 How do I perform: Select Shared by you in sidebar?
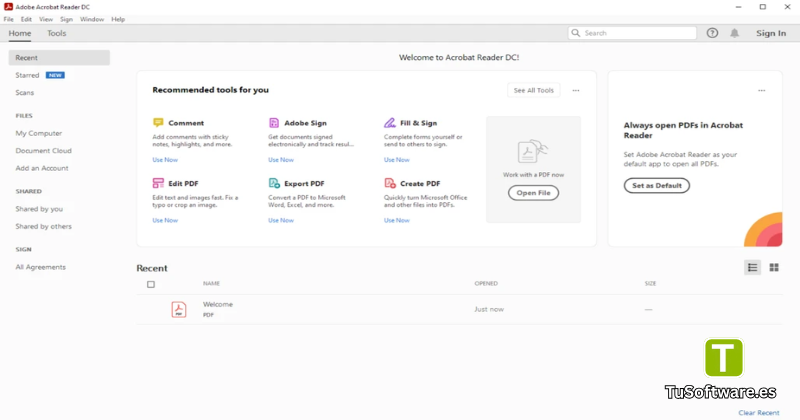pyautogui.click(x=39, y=209)
